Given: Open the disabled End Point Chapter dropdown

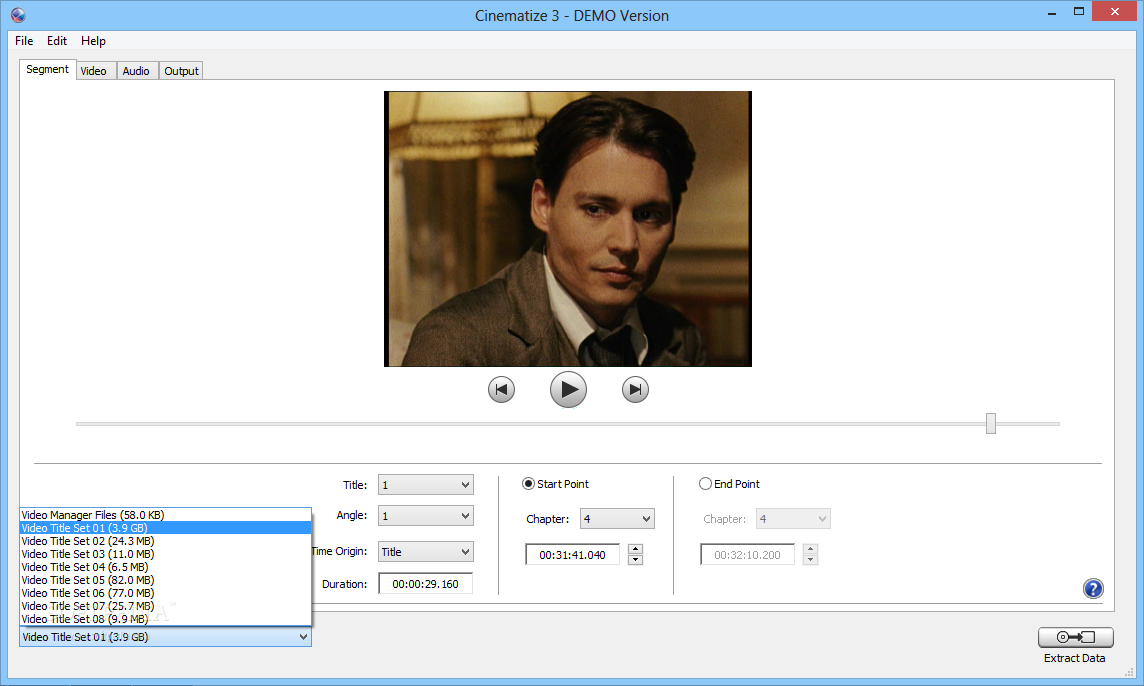Looking at the screenshot, I should pos(793,519).
